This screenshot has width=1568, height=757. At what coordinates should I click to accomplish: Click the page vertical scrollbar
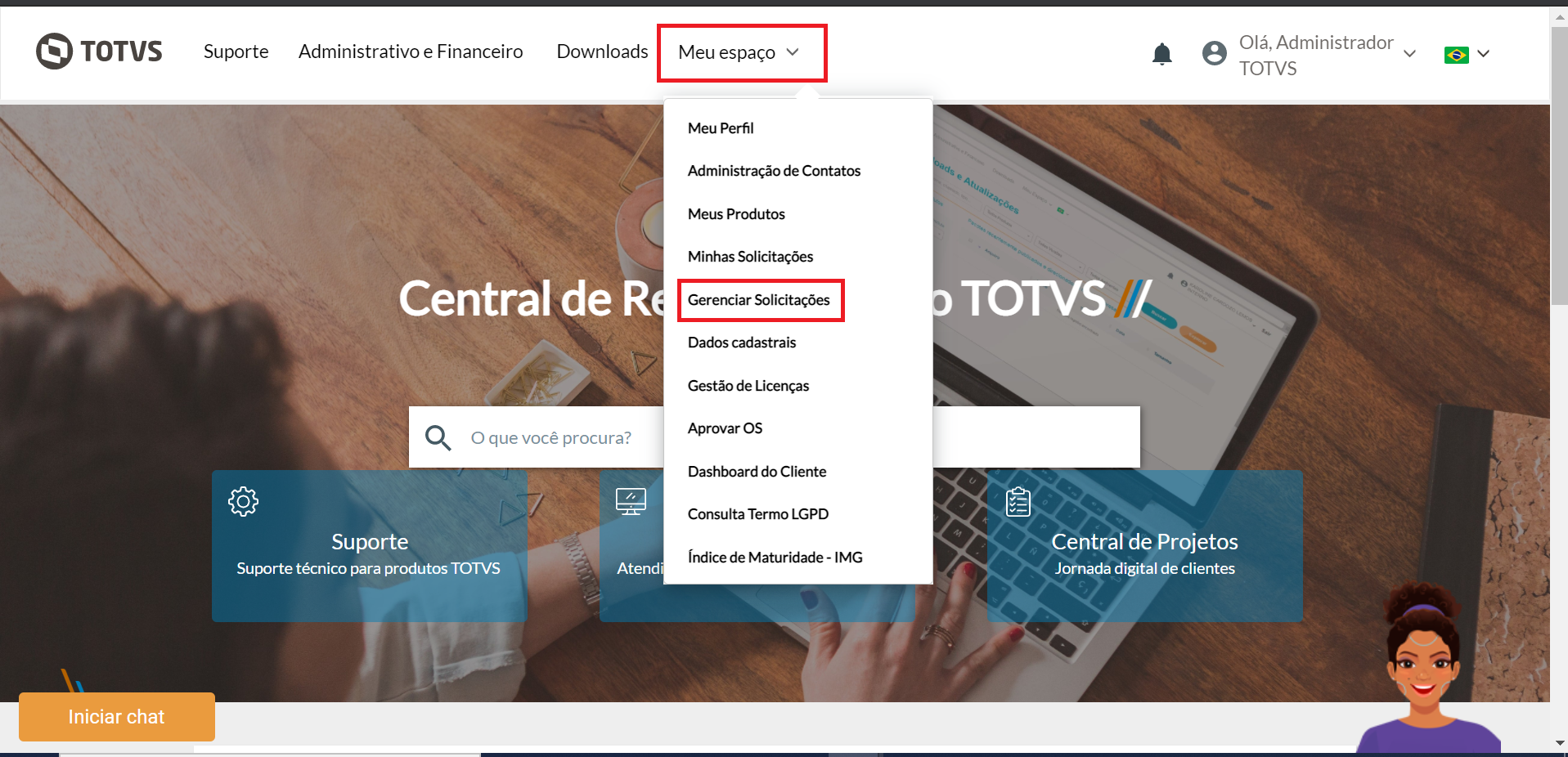click(1559, 163)
